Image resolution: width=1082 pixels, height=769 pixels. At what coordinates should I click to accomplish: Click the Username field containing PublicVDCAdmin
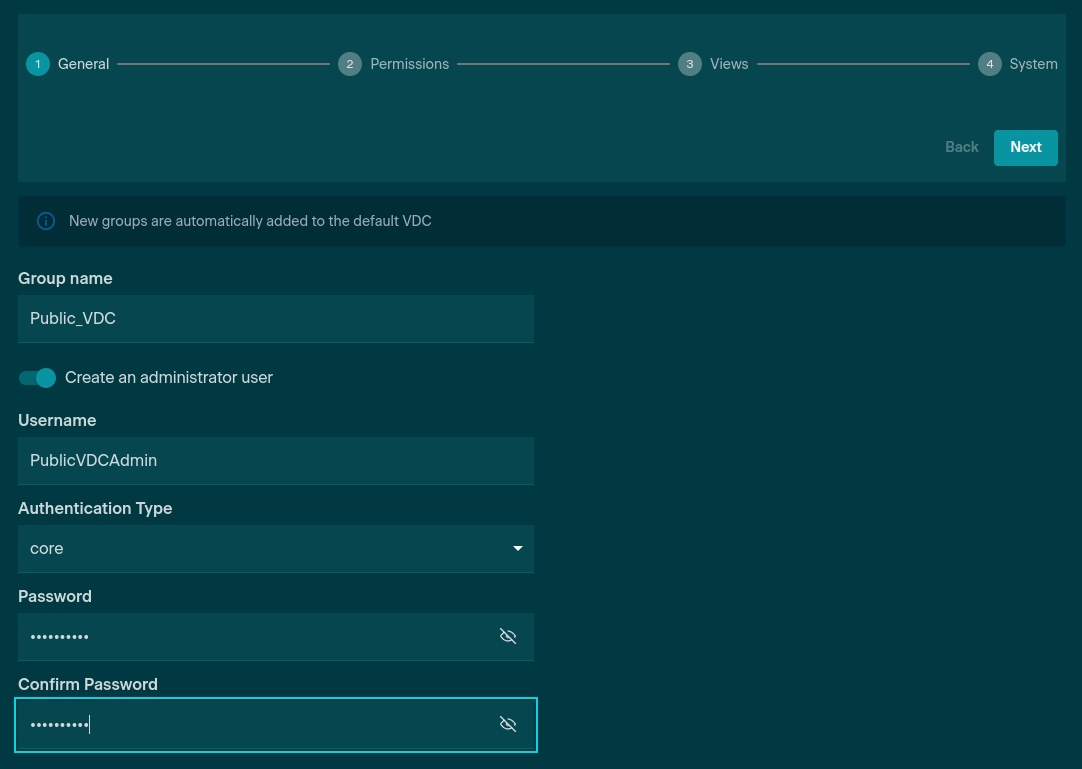point(275,461)
